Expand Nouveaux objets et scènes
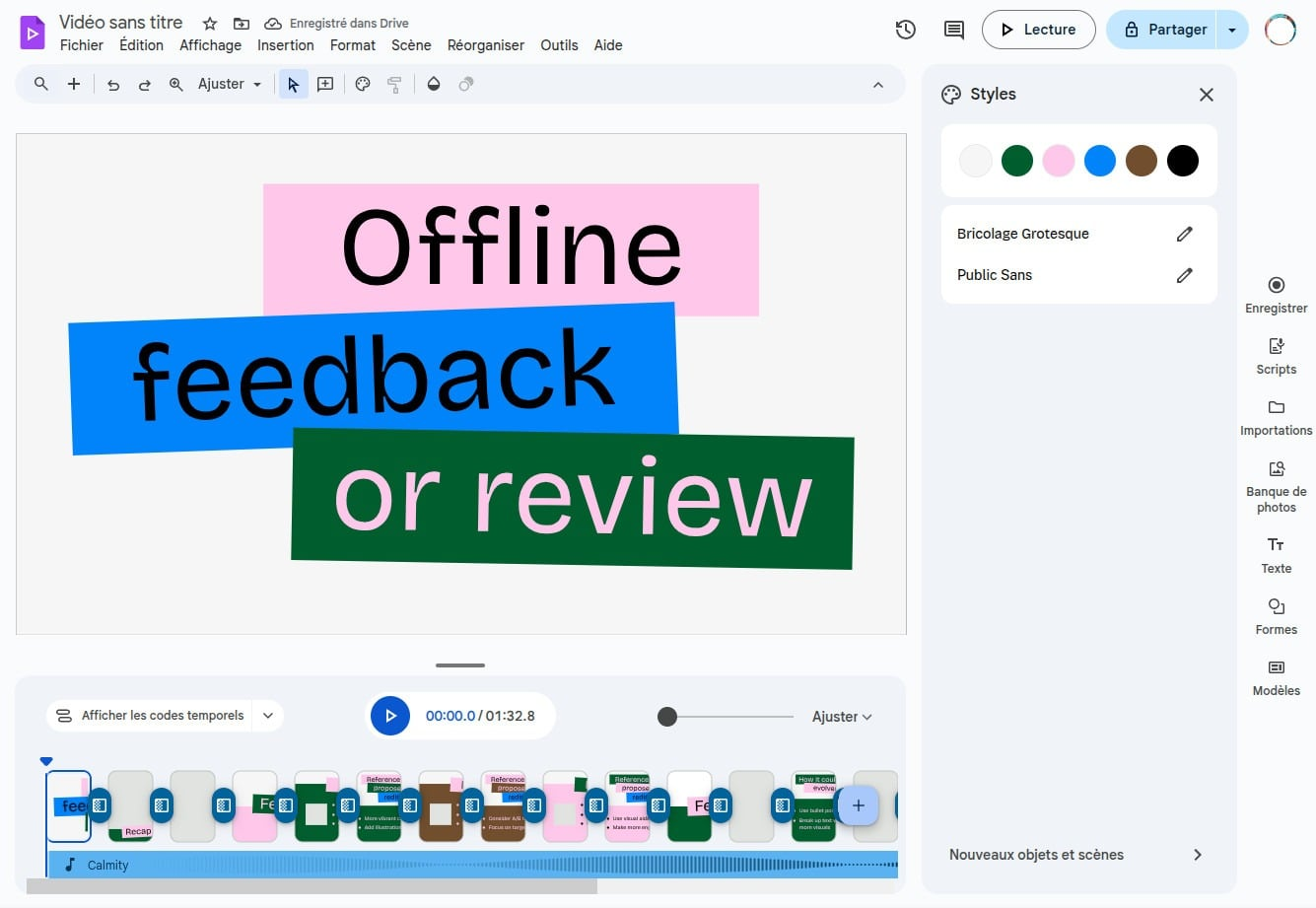This screenshot has height=908, width=1316. (x=1197, y=855)
